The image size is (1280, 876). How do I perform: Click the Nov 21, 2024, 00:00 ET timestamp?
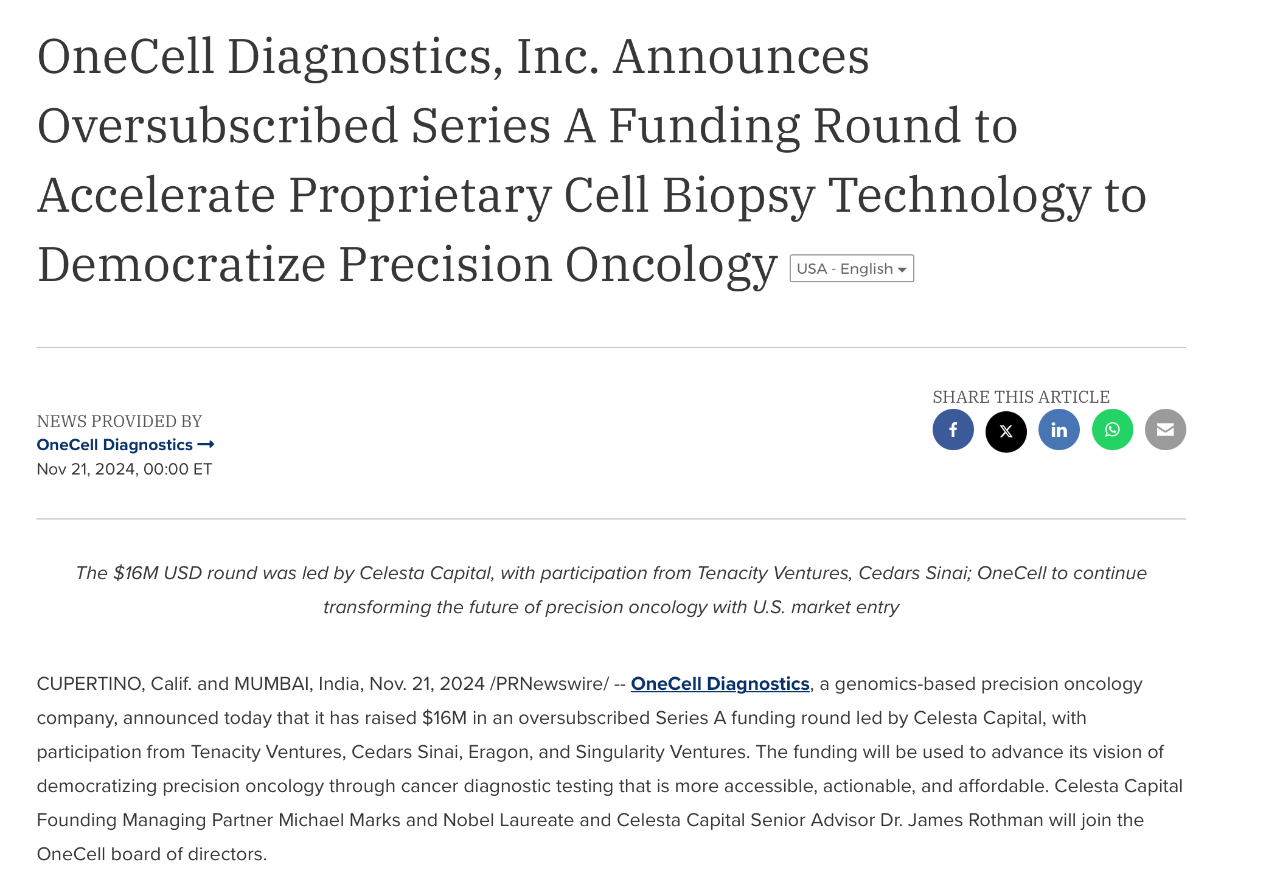tap(124, 469)
